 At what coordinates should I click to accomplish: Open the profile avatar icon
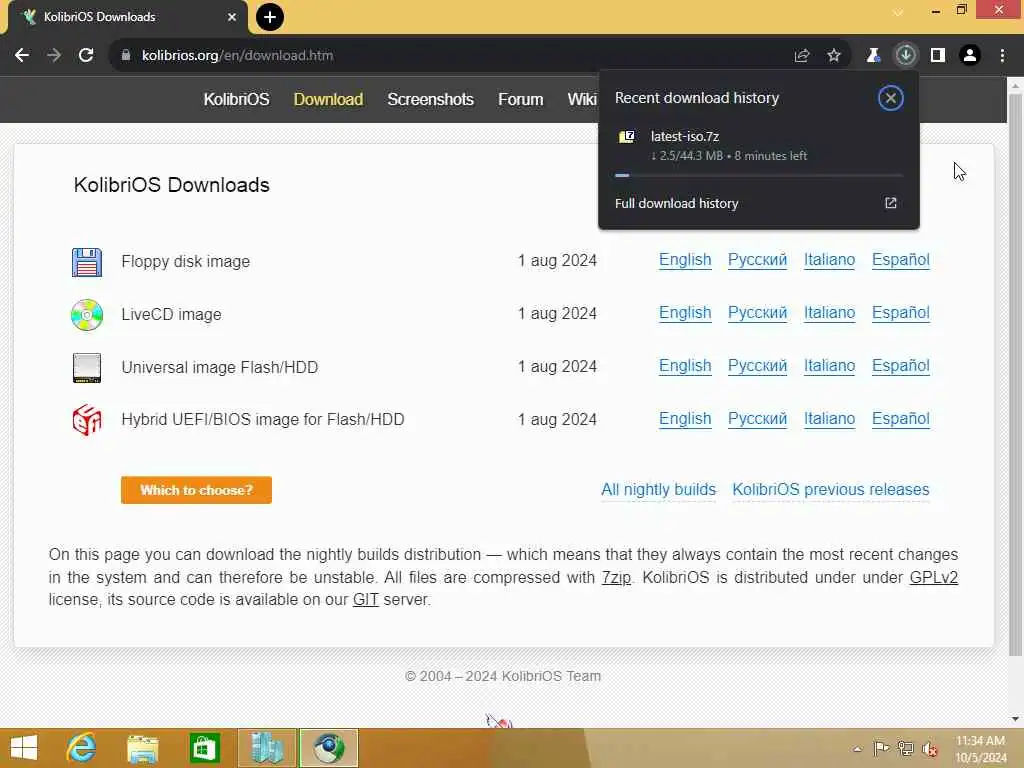(x=970, y=56)
